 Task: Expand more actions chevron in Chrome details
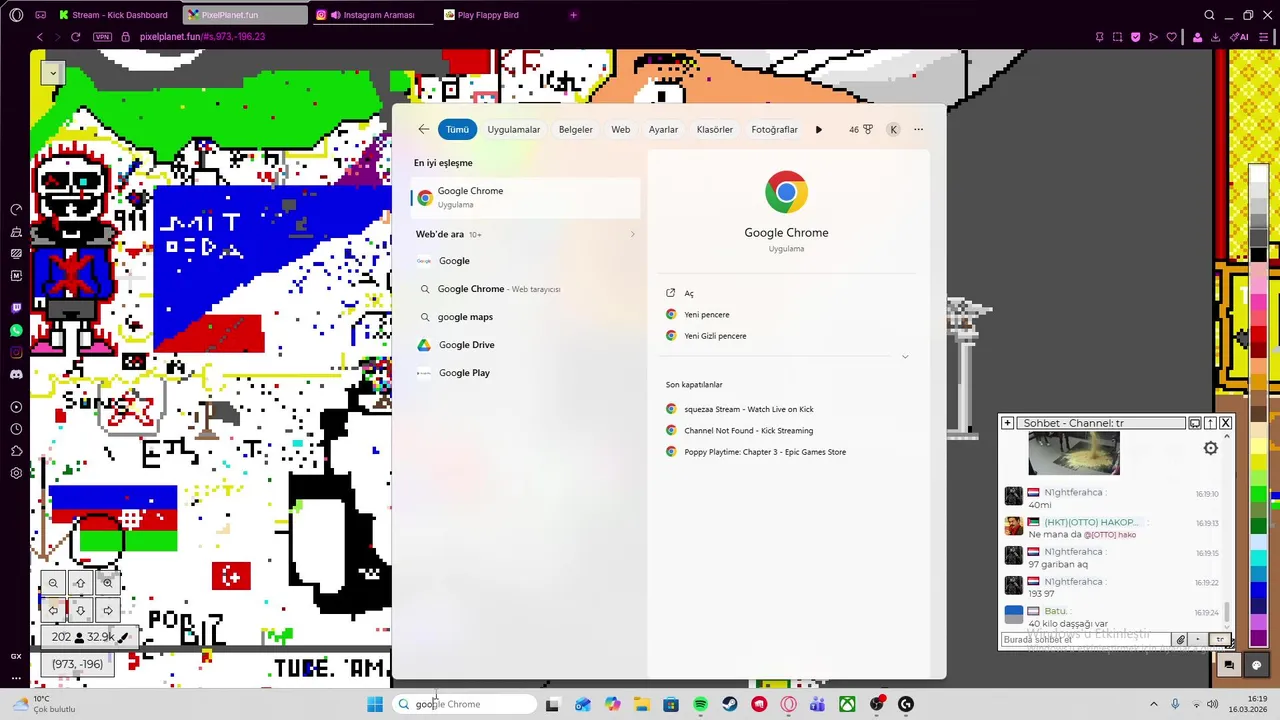pyautogui.click(x=905, y=357)
